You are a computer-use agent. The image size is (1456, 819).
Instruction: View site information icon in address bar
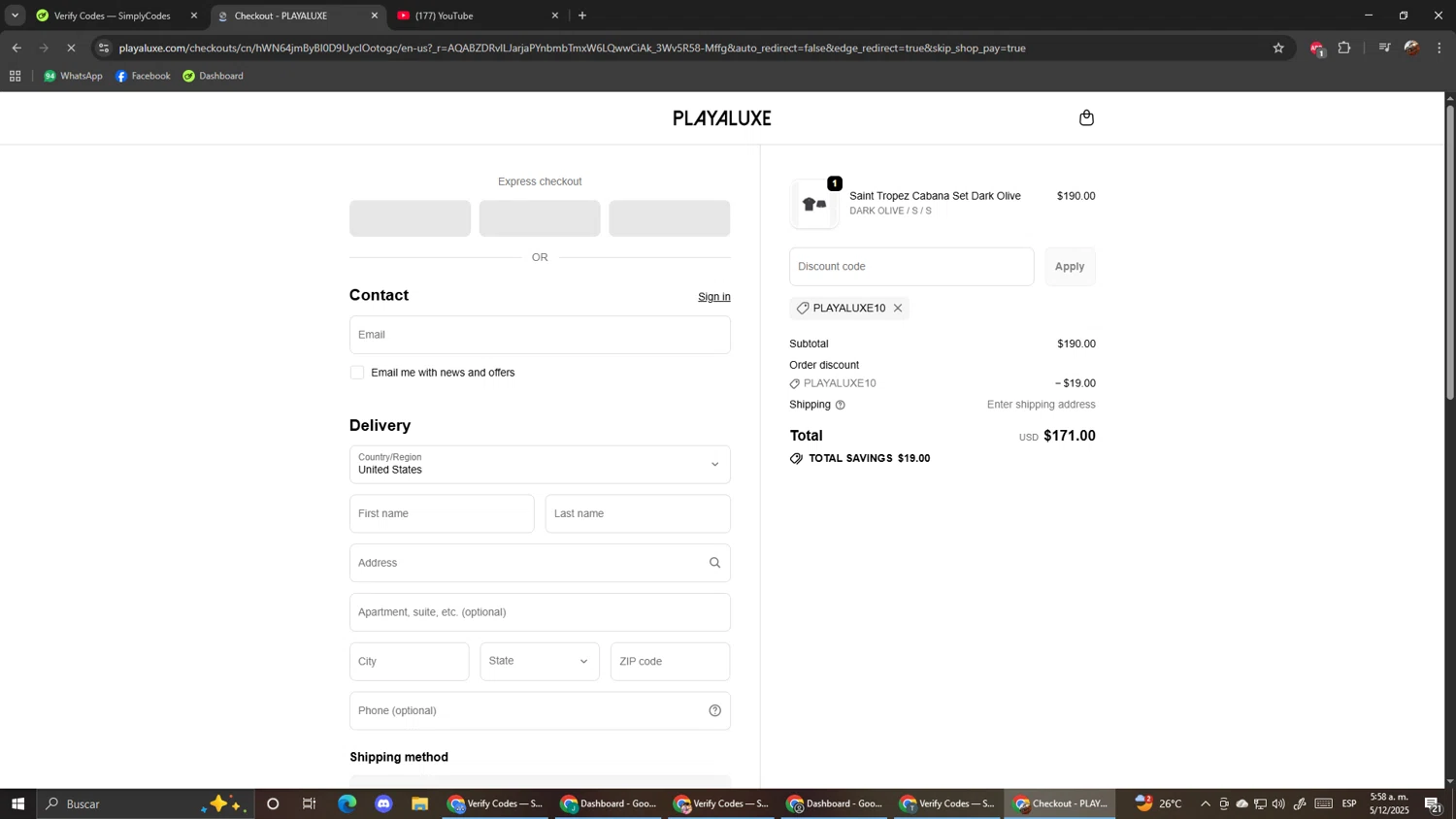[x=104, y=48]
